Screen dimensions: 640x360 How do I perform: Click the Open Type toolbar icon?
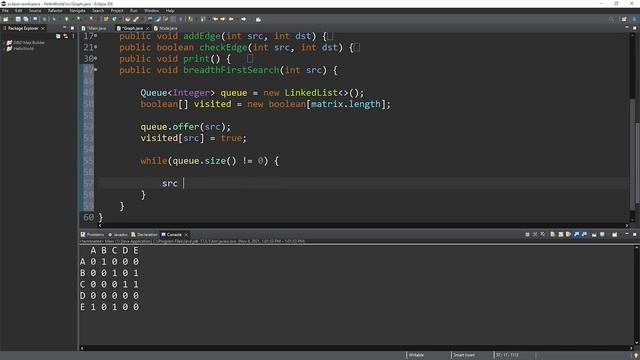click(127, 19)
